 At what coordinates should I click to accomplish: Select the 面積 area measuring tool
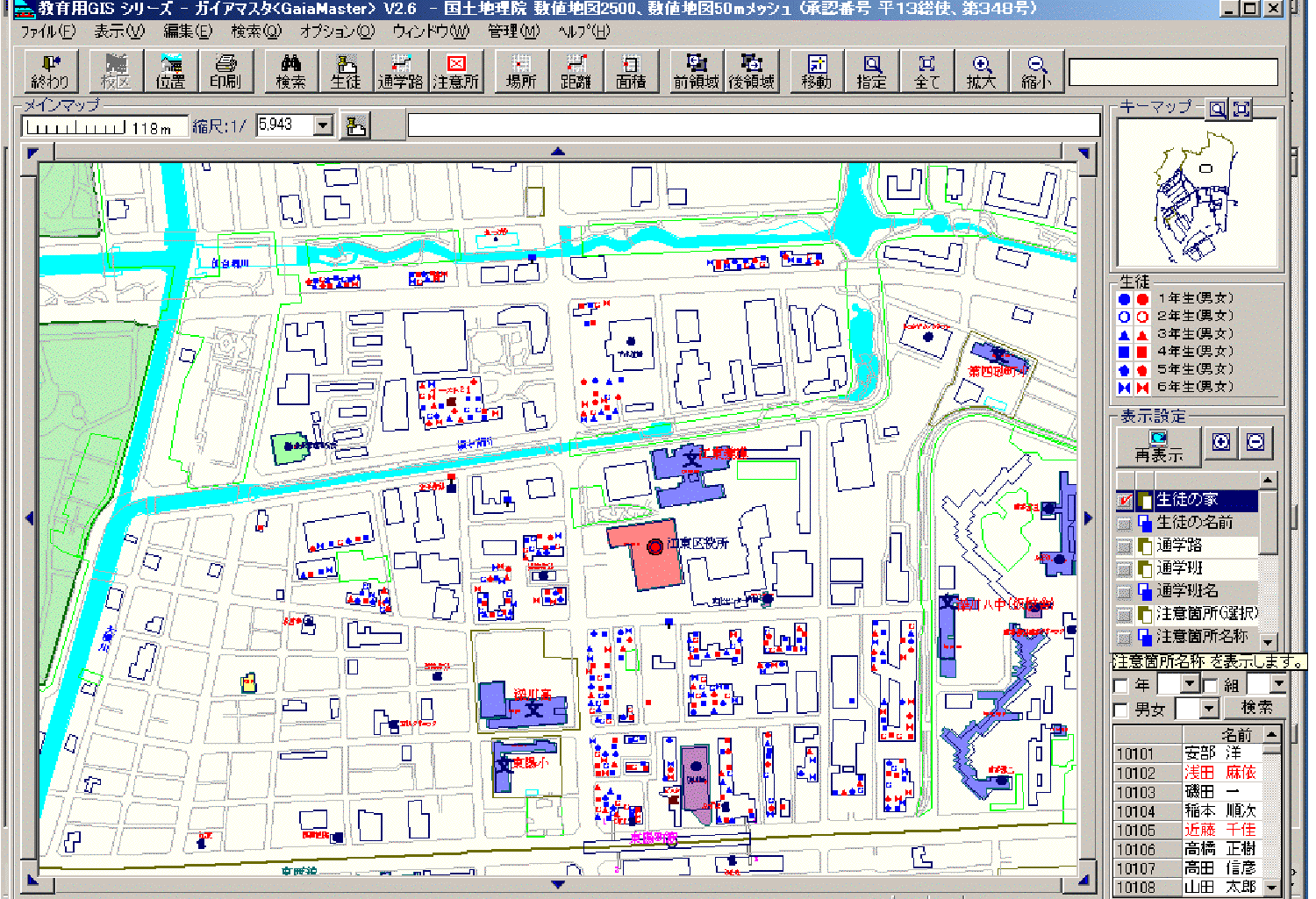point(631,71)
